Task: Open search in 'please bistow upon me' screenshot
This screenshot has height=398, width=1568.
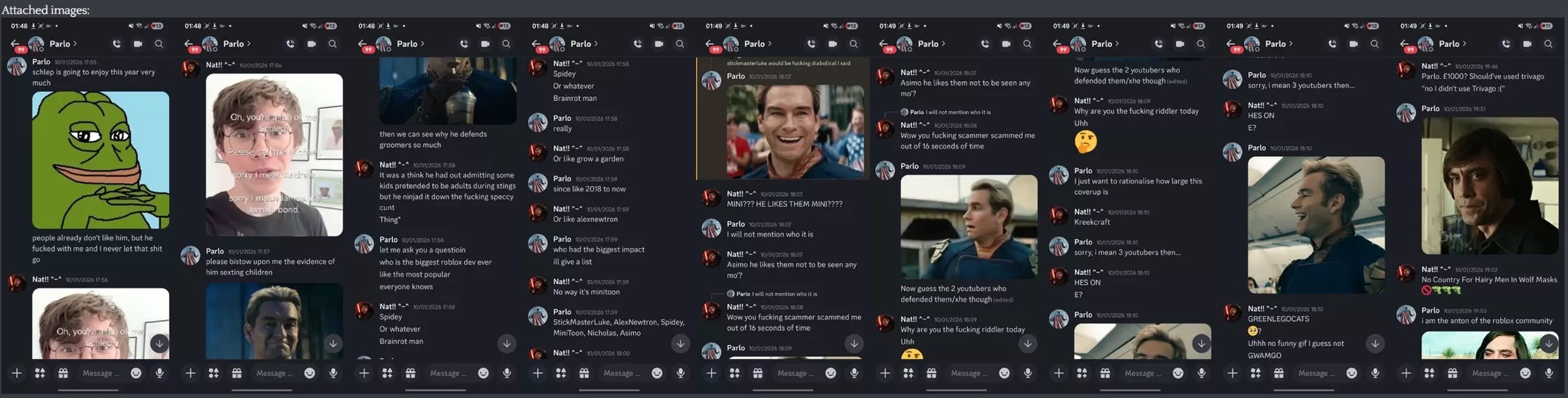Action: (x=332, y=44)
